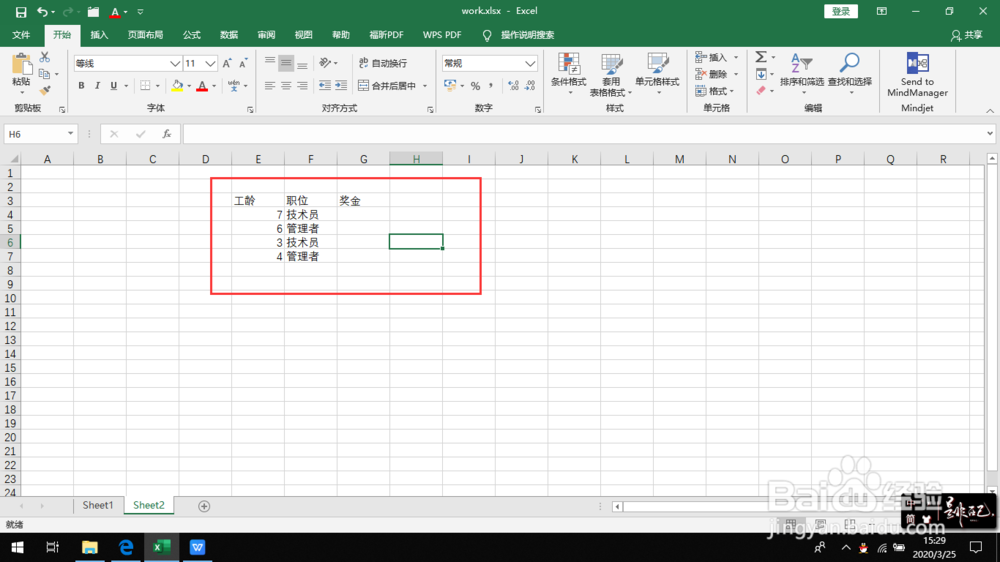Select column H header
The width and height of the screenshot is (1000, 562).
coord(416,159)
